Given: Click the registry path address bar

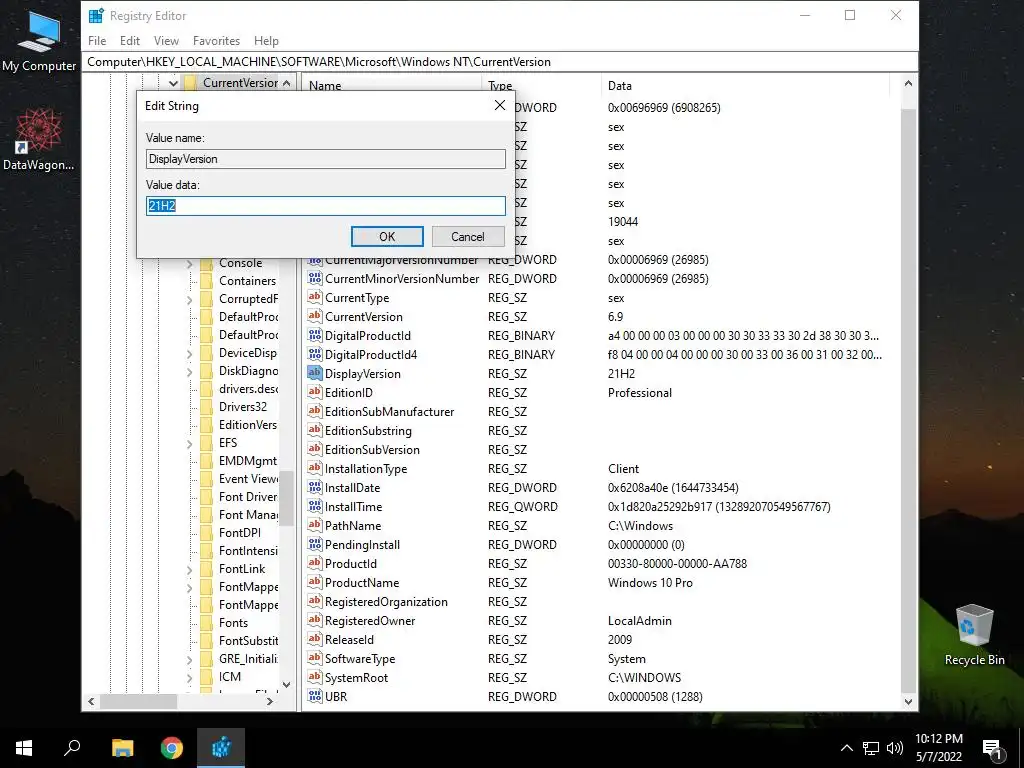Looking at the screenshot, I should coord(500,62).
